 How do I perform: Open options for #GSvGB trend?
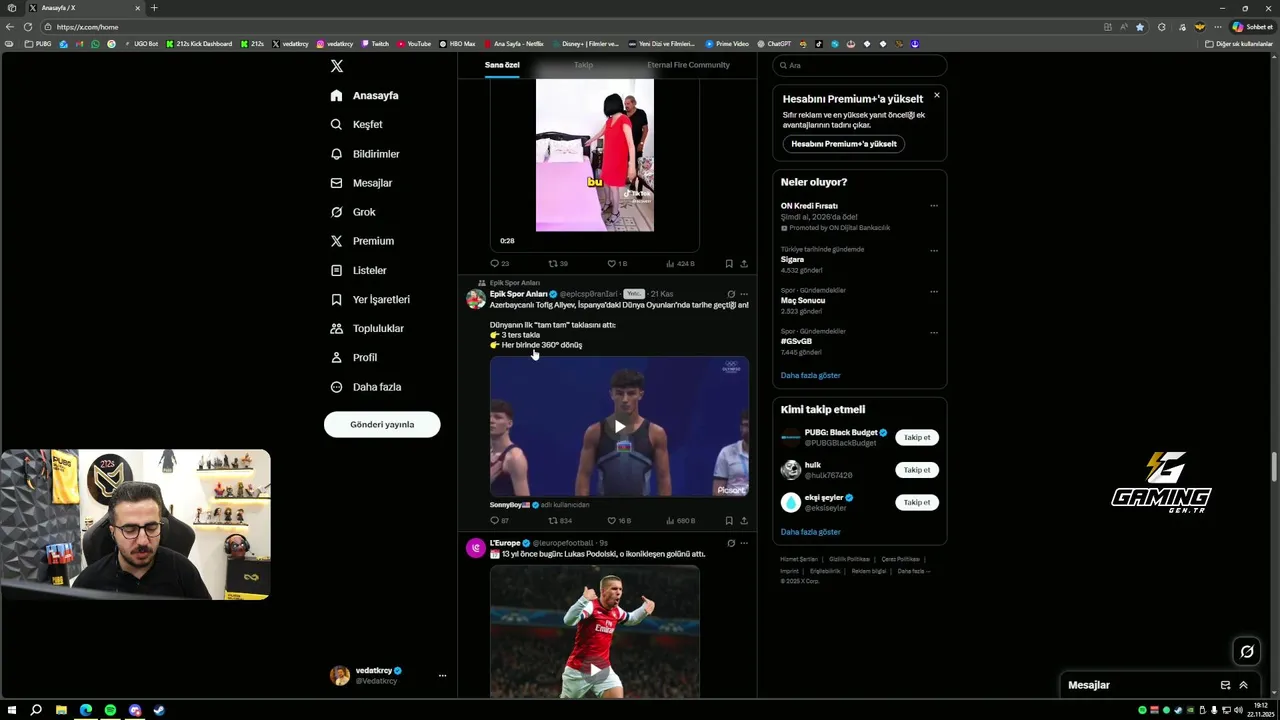(934, 332)
